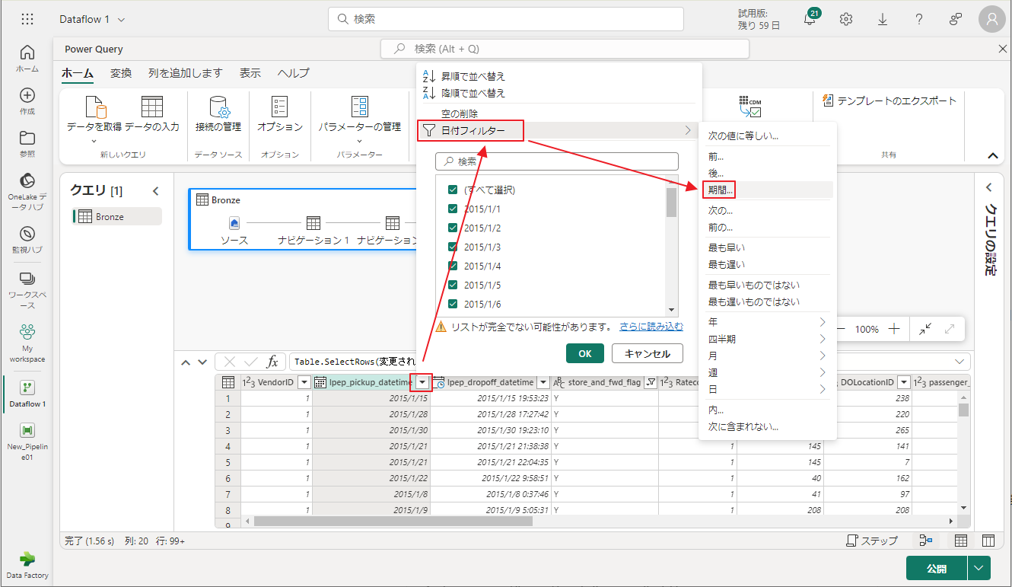This screenshot has width=1012, height=587.
Task: Open 接続の管理 in ribbon
Action: [218, 108]
